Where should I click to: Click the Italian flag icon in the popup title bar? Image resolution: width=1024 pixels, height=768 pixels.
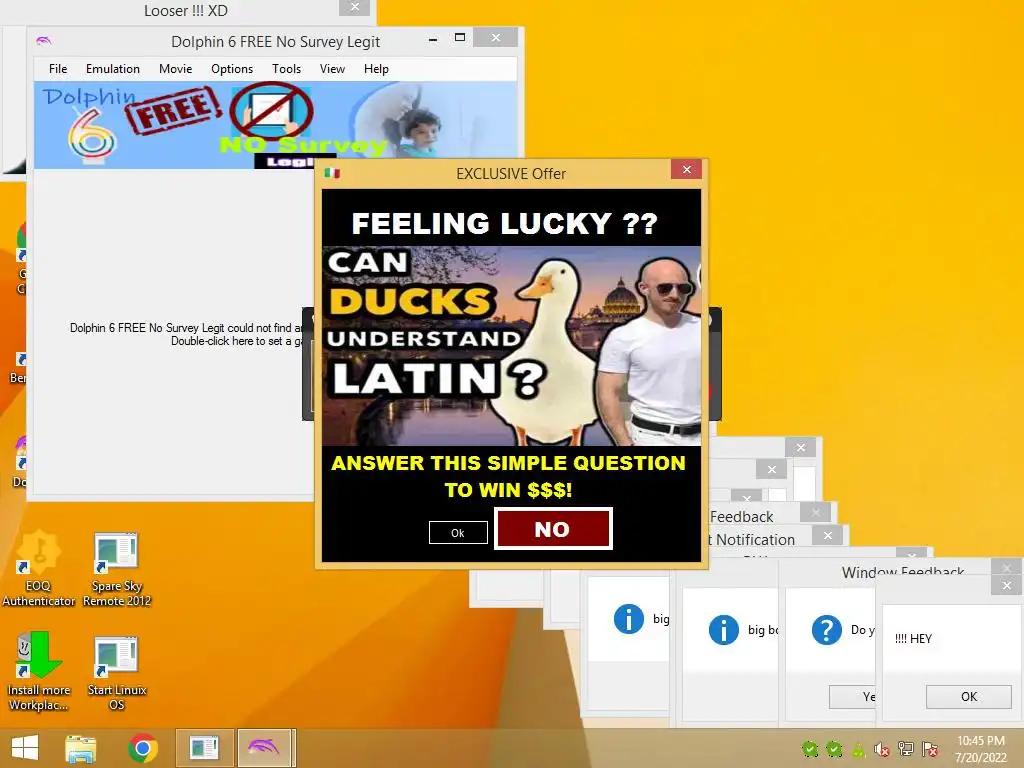click(x=332, y=173)
